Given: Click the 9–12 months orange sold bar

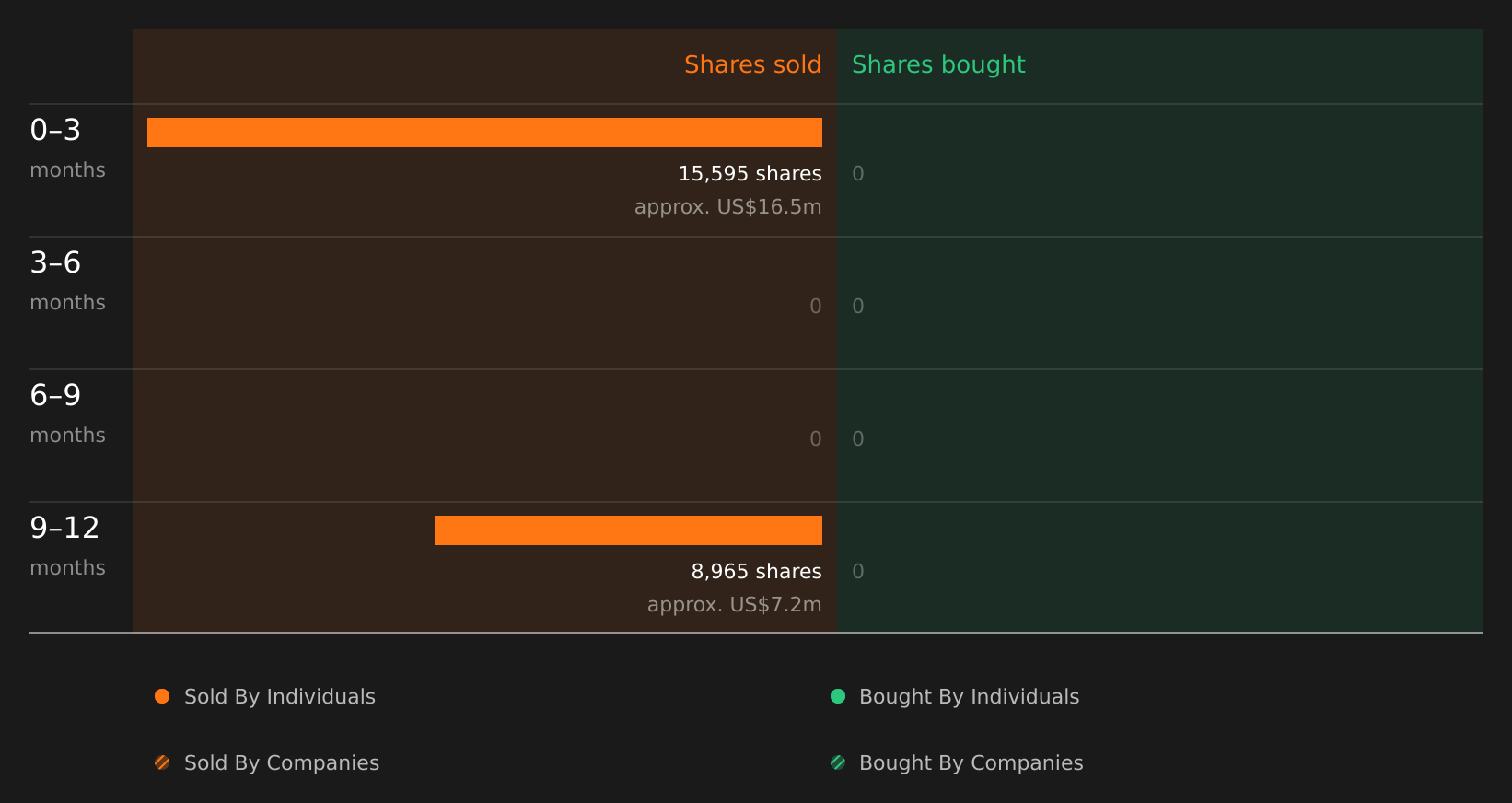Looking at the screenshot, I should click(628, 530).
